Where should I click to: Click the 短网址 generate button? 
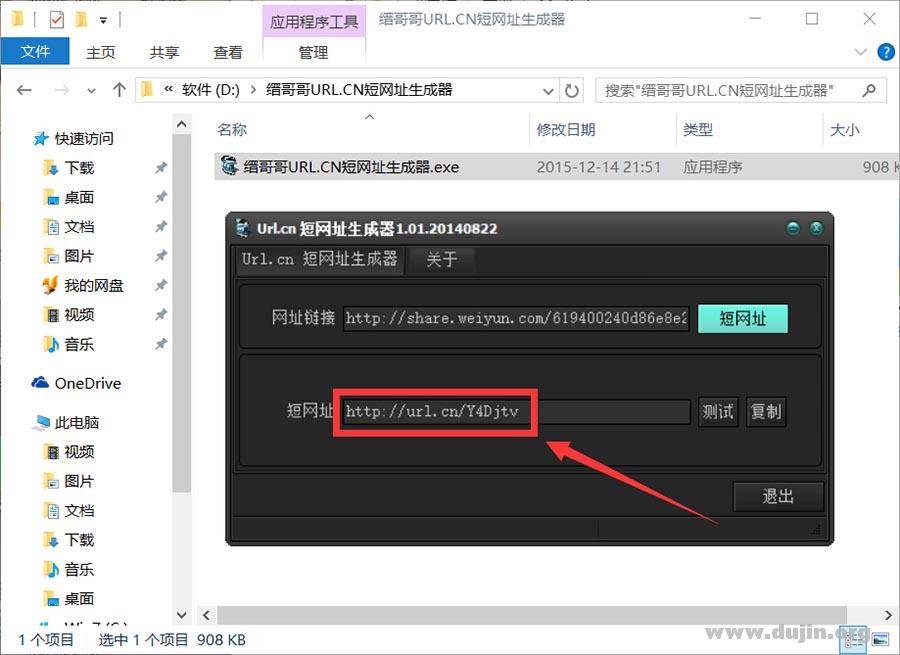tap(743, 319)
